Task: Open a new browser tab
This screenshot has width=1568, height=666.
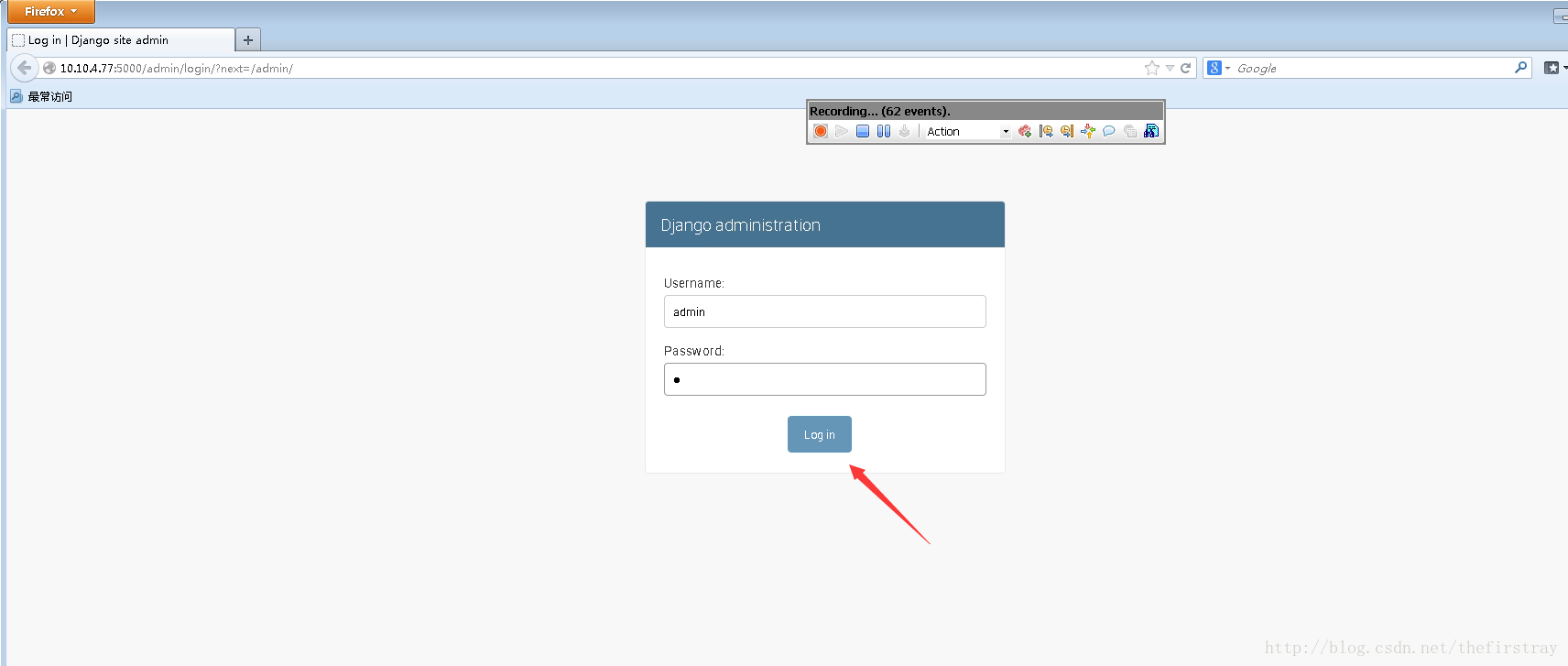Action: (248, 40)
